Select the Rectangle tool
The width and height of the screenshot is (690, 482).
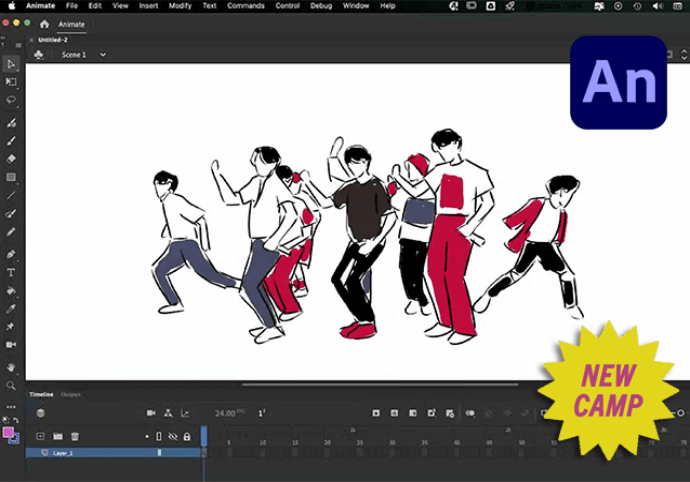click(x=11, y=177)
